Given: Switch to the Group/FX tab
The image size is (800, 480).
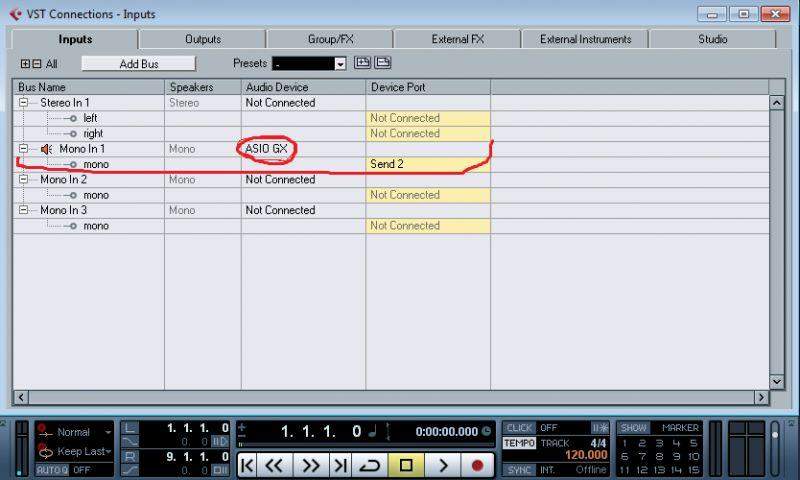Looking at the screenshot, I should (x=330, y=39).
